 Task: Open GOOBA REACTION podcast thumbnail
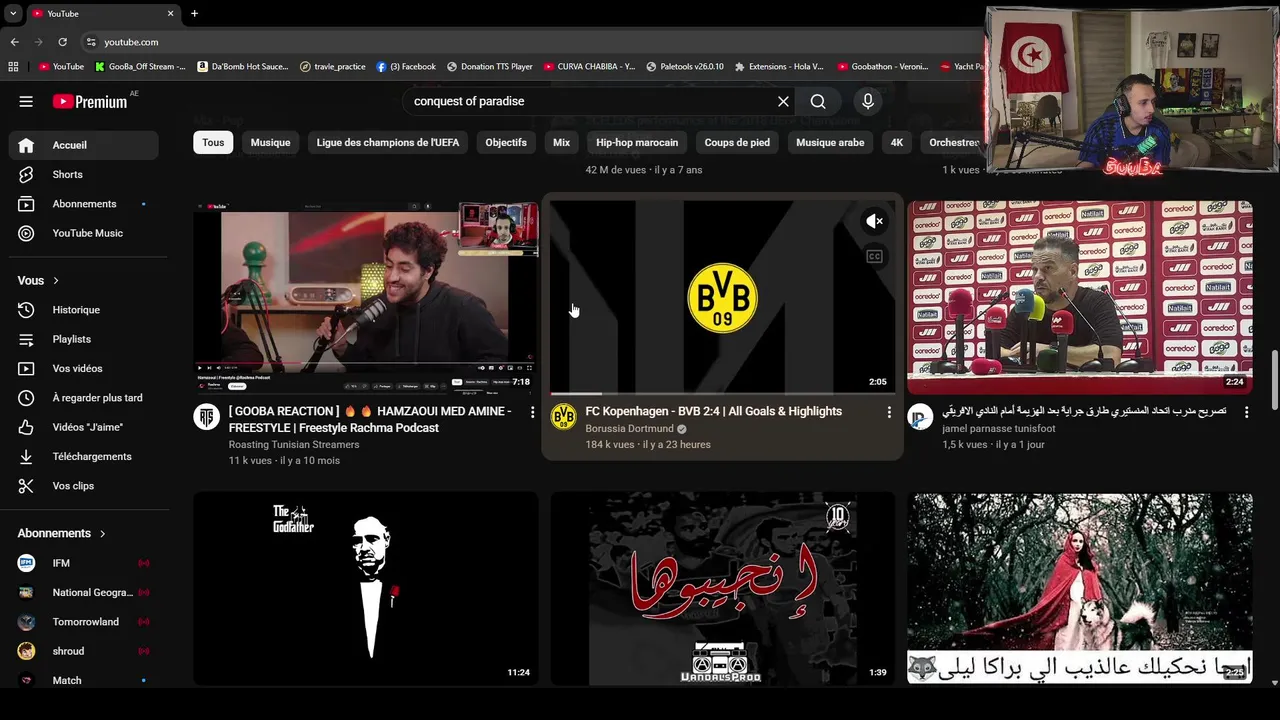tap(366, 297)
